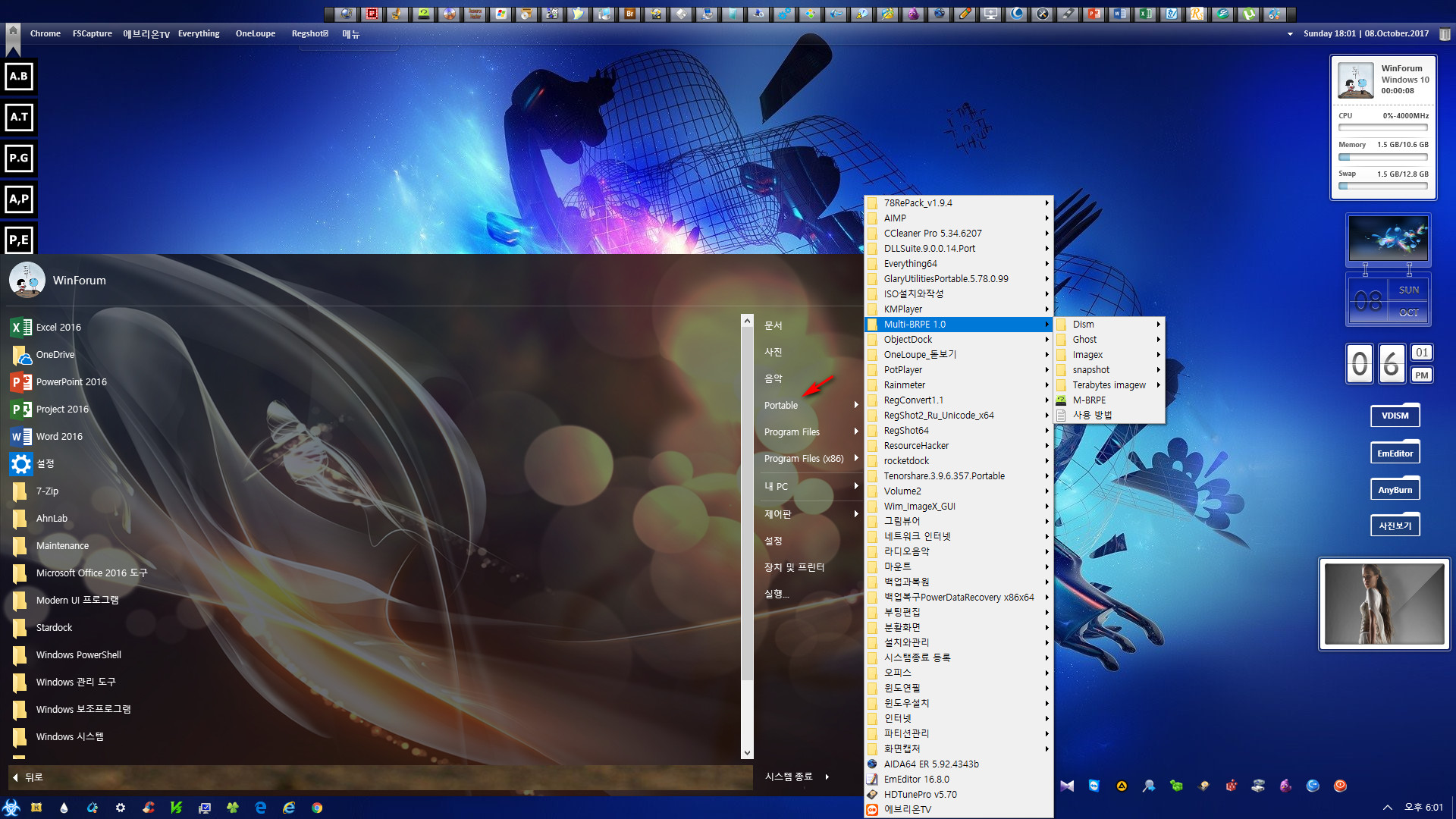Click the AnyBurn button

1395,490
